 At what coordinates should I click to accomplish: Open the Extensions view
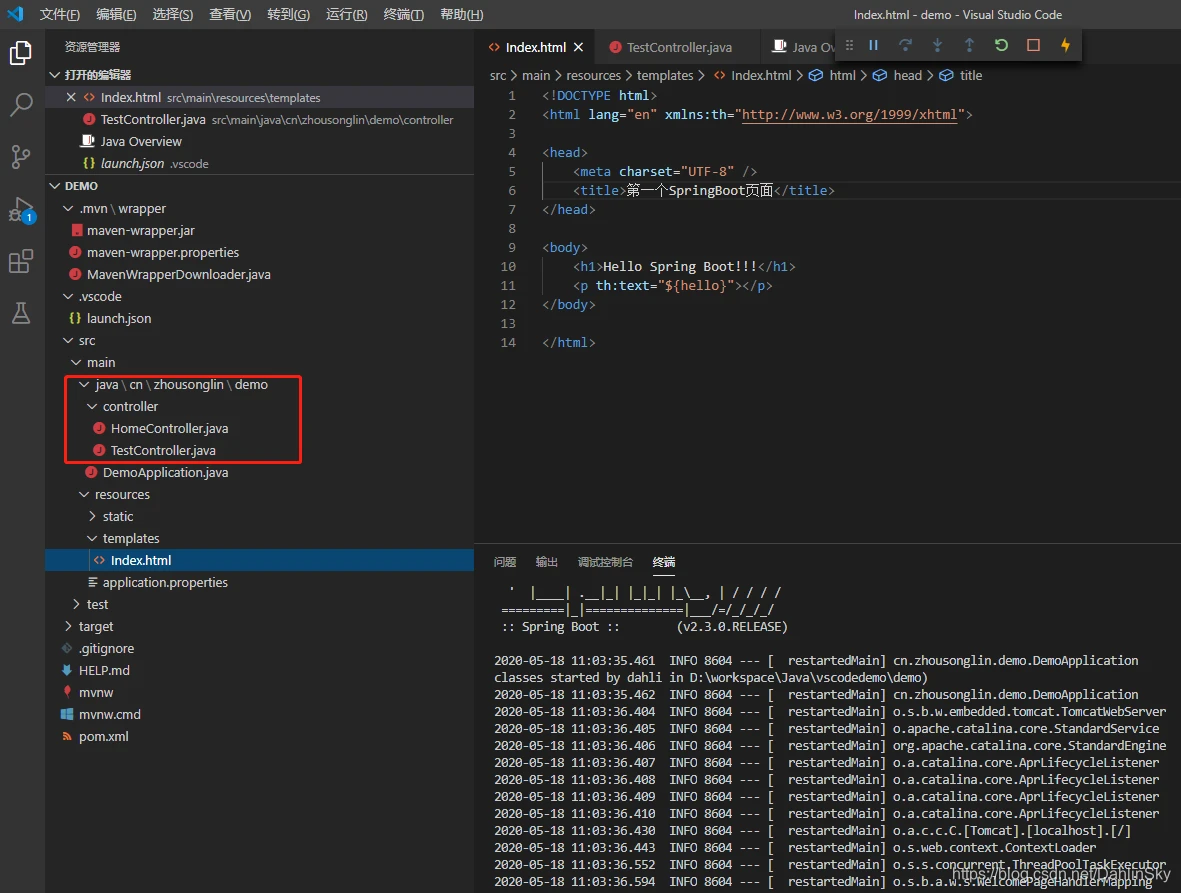coord(21,261)
